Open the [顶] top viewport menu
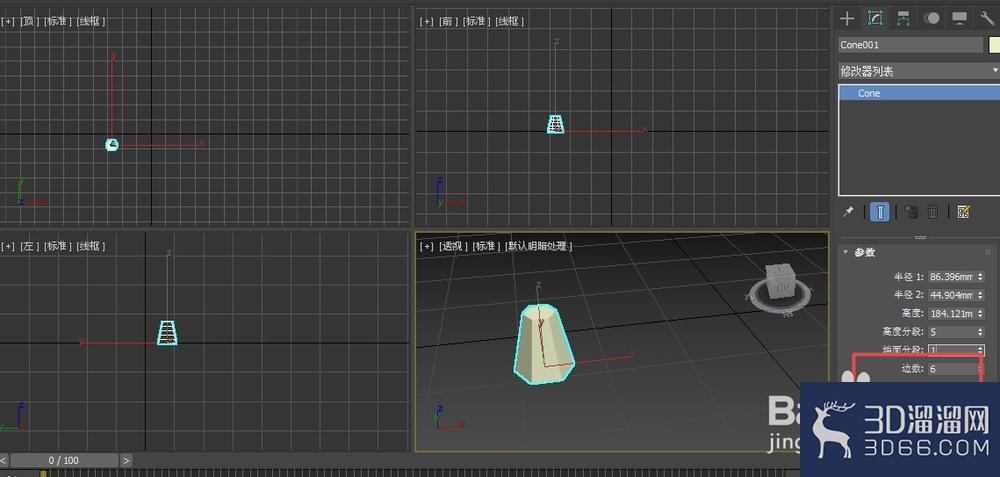 coord(29,21)
